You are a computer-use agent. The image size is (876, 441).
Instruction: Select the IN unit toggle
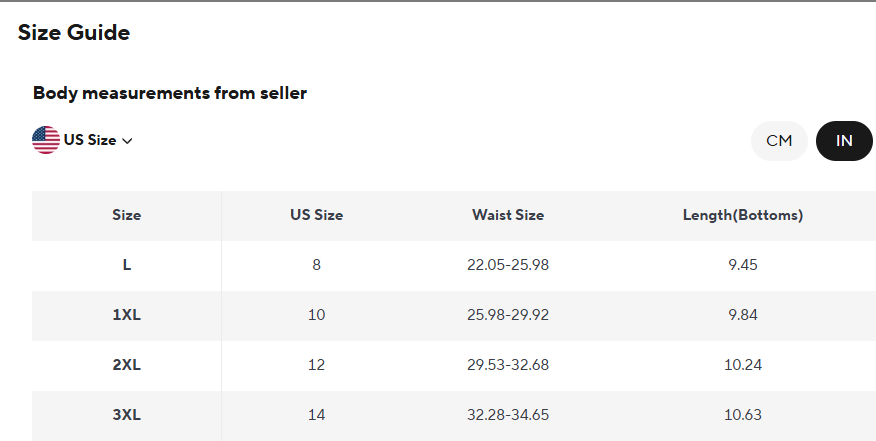pos(844,141)
